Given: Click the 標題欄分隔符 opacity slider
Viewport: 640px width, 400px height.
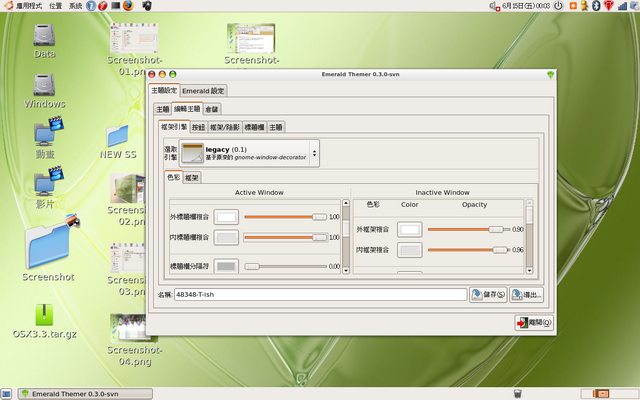Looking at the screenshot, I should (x=286, y=267).
